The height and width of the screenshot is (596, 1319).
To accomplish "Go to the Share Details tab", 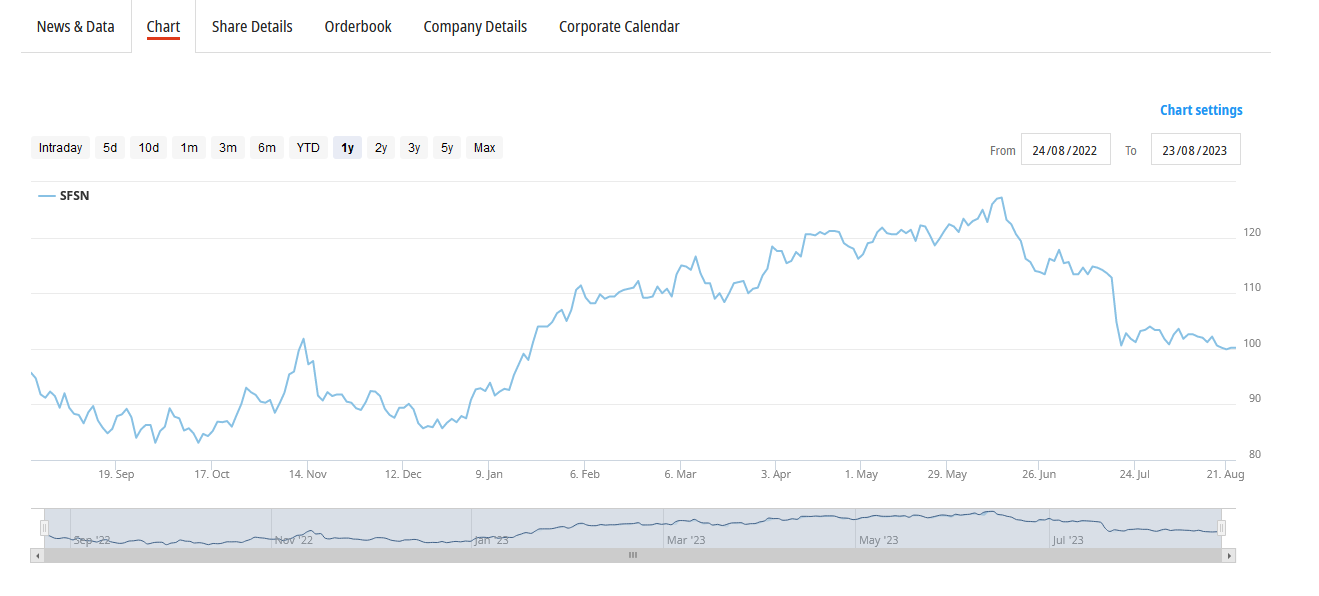I will pyautogui.click(x=252, y=27).
